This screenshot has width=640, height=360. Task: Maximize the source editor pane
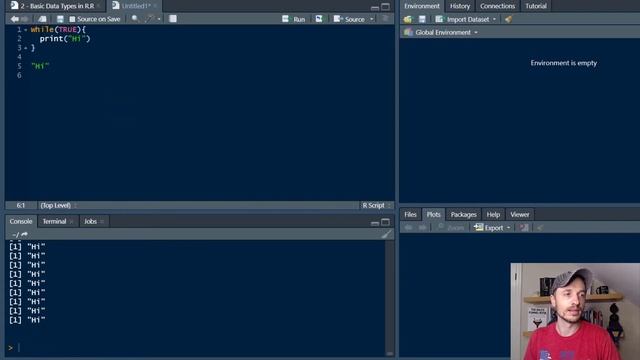(385, 7)
